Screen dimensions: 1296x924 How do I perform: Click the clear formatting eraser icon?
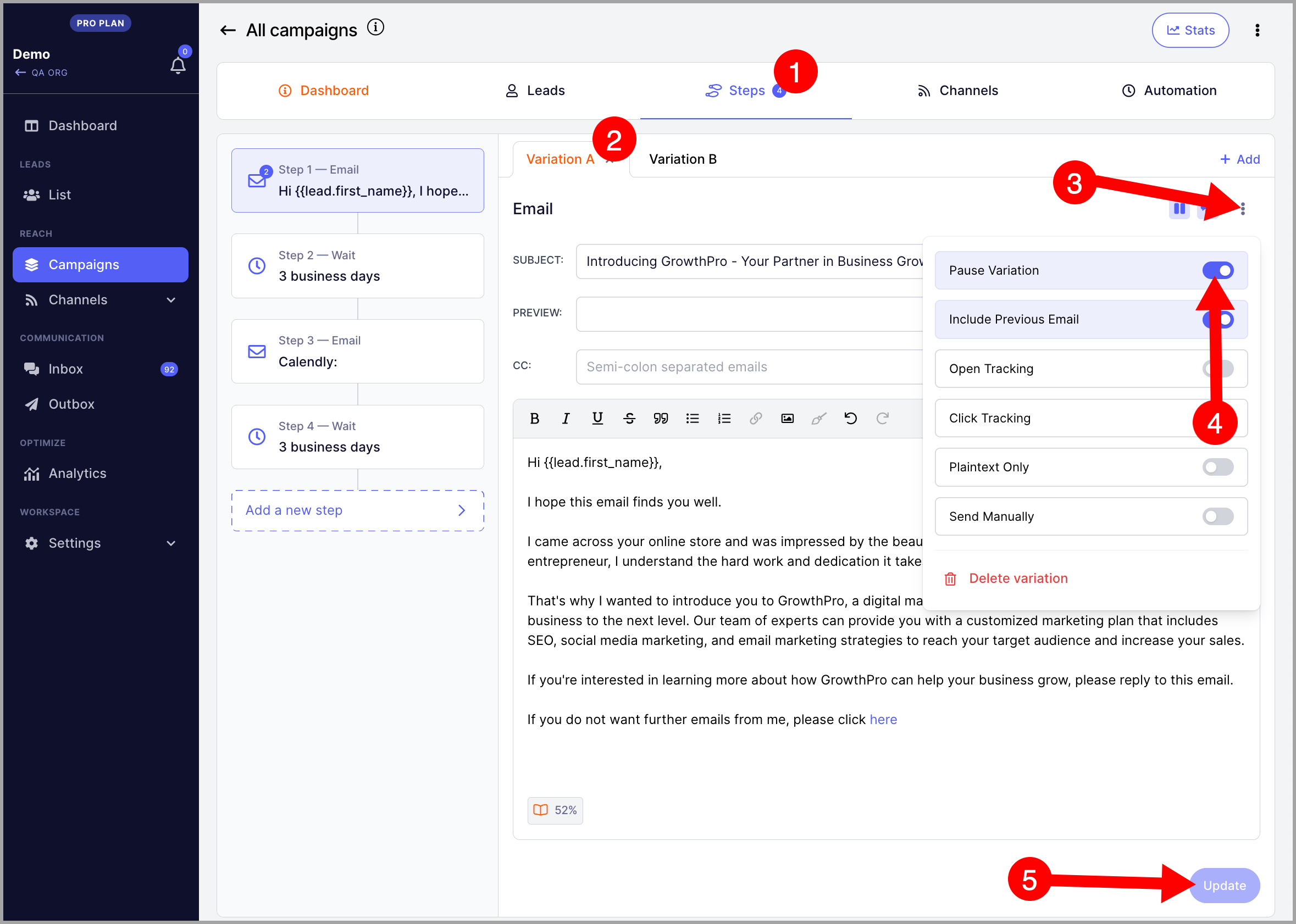pos(818,419)
